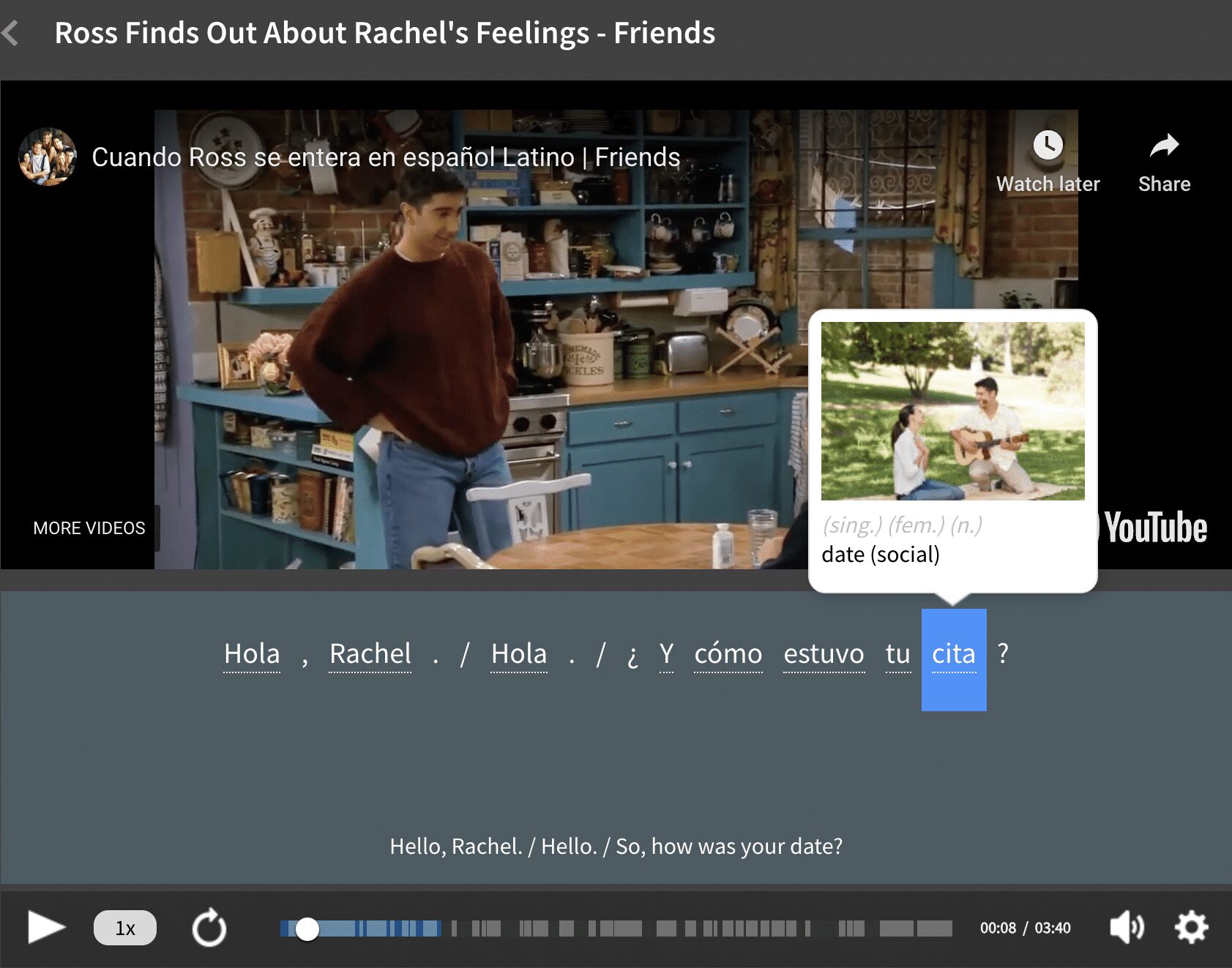Click the back arrow next to title

[10, 33]
